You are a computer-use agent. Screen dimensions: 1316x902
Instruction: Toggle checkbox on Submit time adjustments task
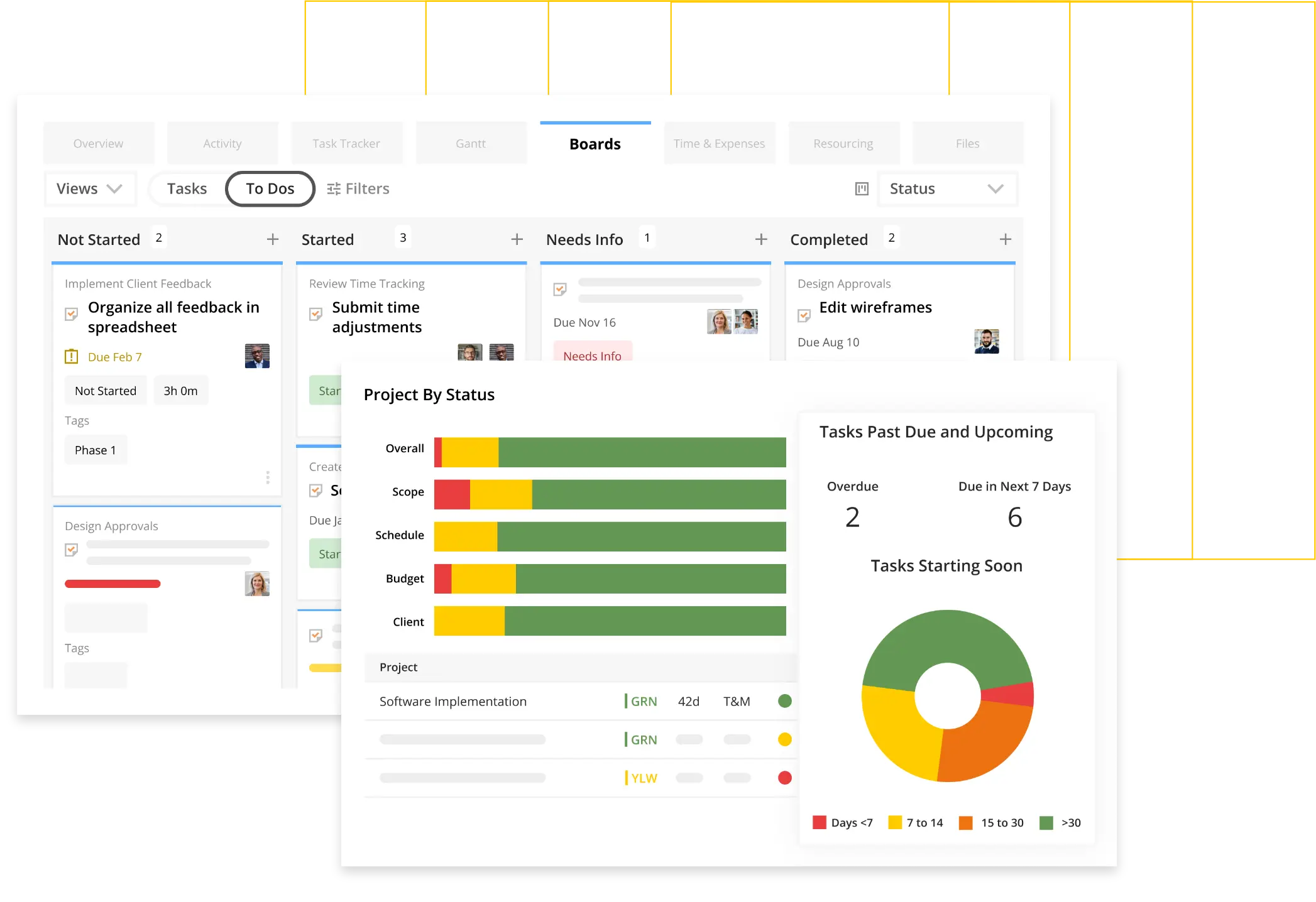click(315, 313)
